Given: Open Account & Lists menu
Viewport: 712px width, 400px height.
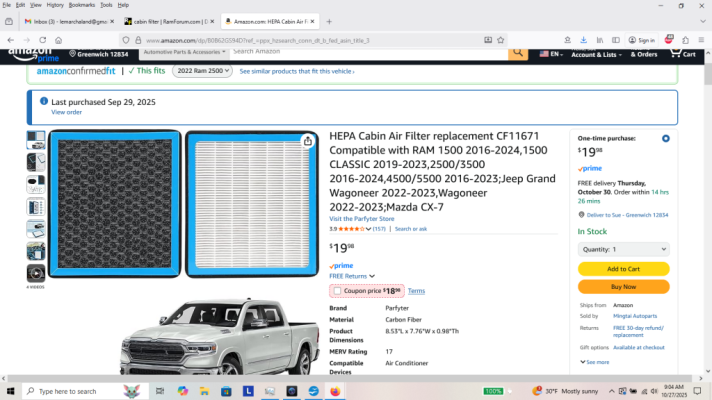Looking at the screenshot, I should click(596, 53).
